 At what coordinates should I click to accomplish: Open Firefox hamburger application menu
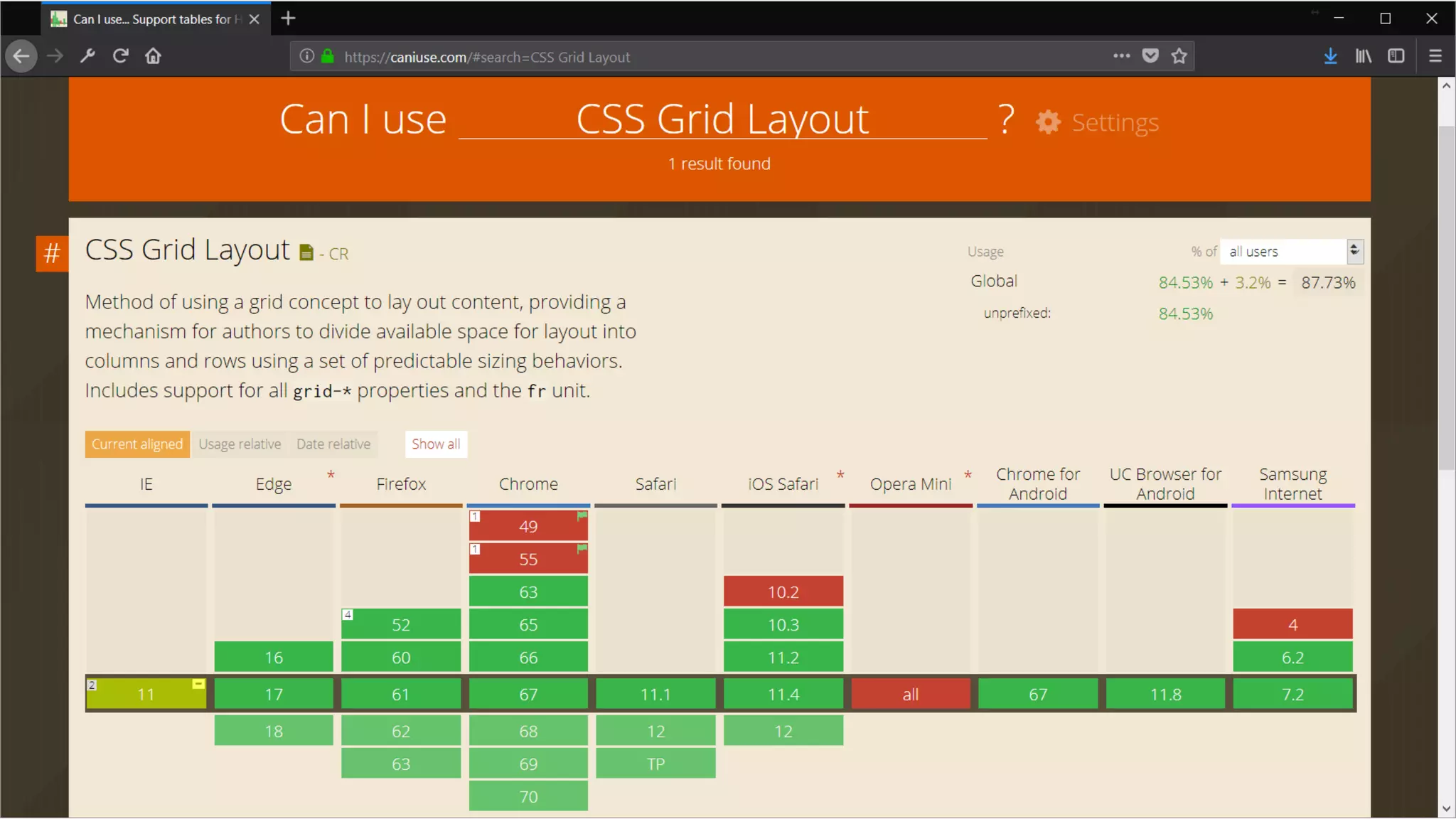[x=1435, y=56]
